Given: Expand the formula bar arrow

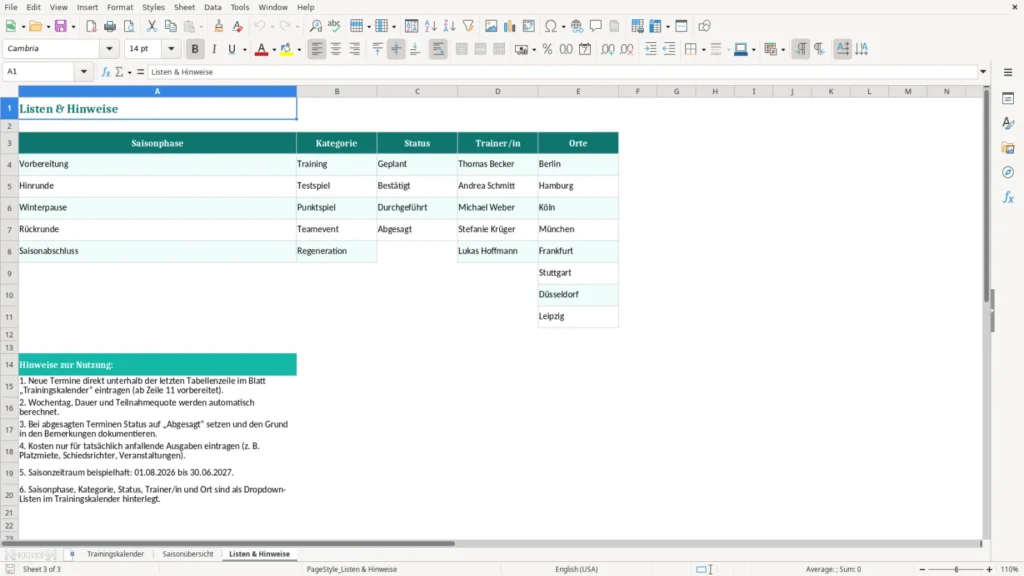Looking at the screenshot, I should (x=983, y=72).
